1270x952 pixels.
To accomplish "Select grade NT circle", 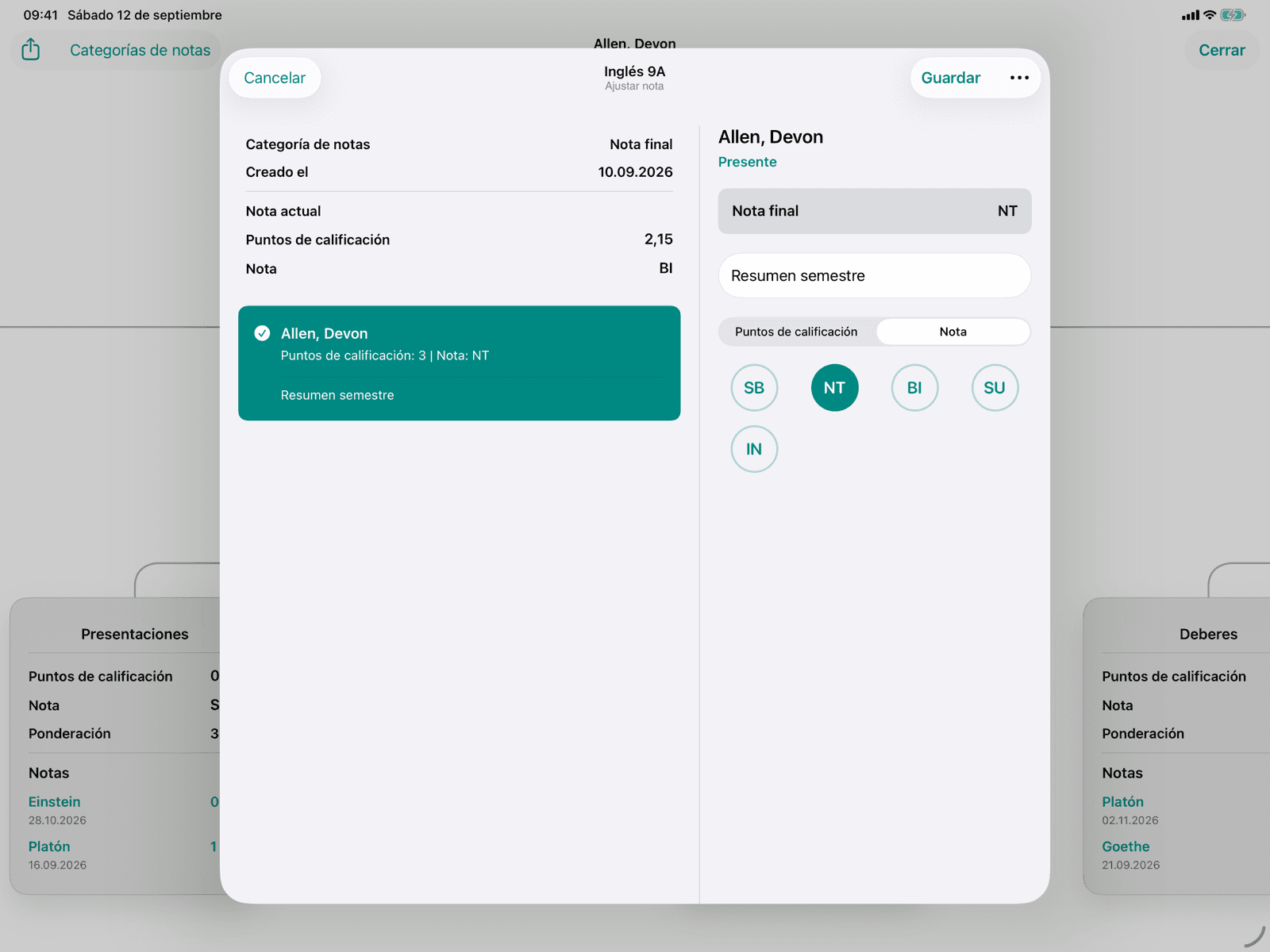I will coord(834,388).
